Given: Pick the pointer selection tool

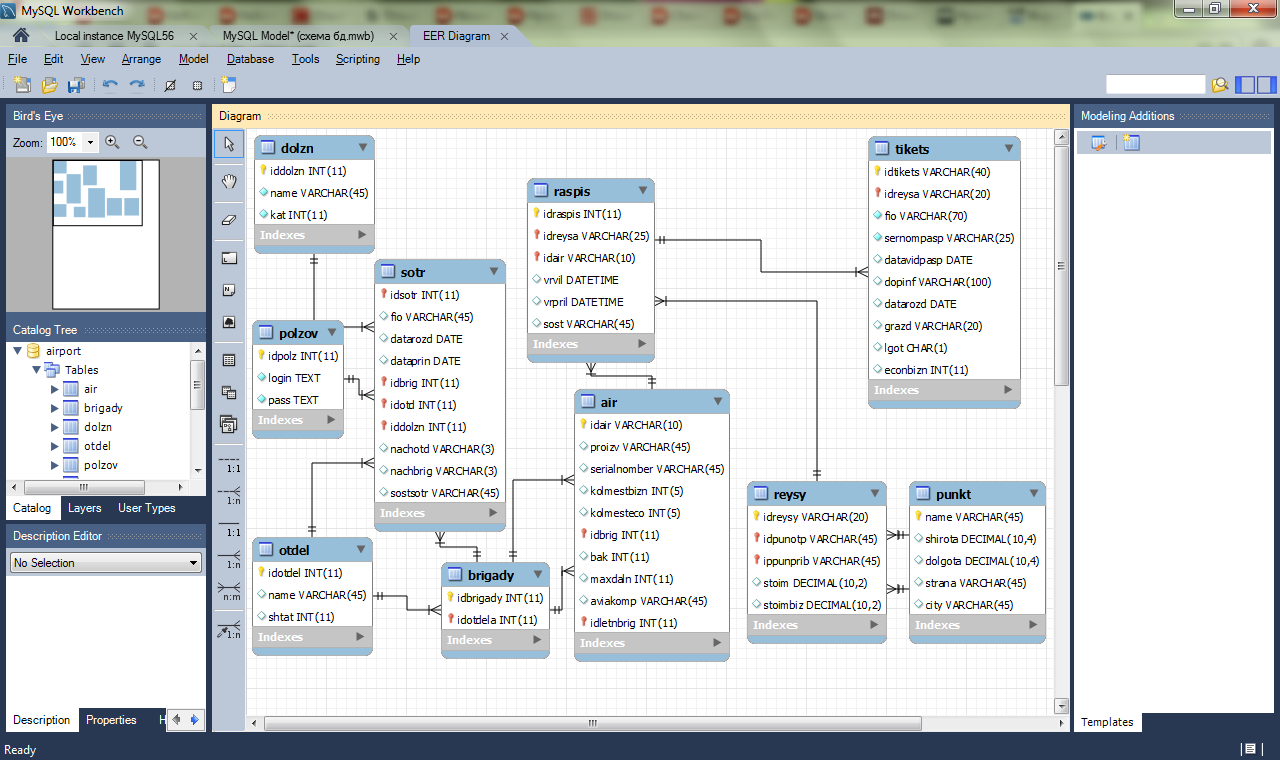Looking at the screenshot, I should 229,144.
